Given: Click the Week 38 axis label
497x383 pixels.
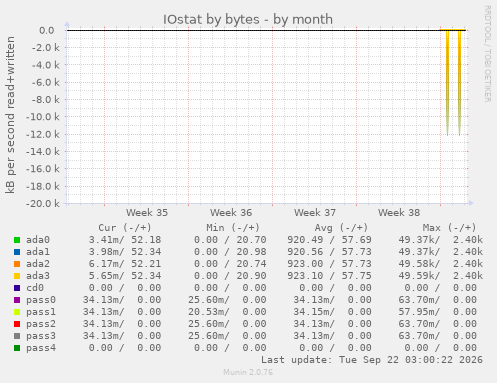Looking at the screenshot, I should (399, 213).
